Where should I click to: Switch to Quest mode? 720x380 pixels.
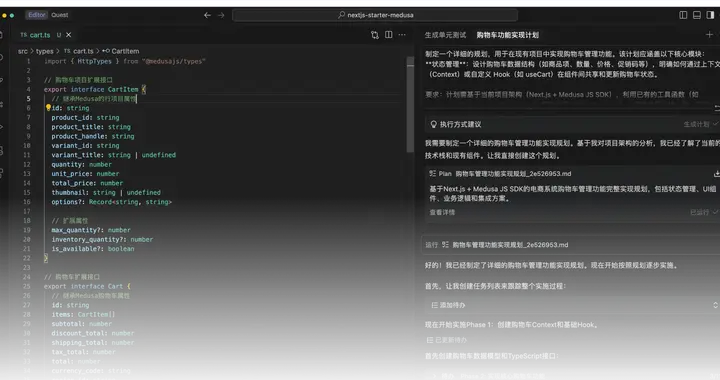coord(60,15)
